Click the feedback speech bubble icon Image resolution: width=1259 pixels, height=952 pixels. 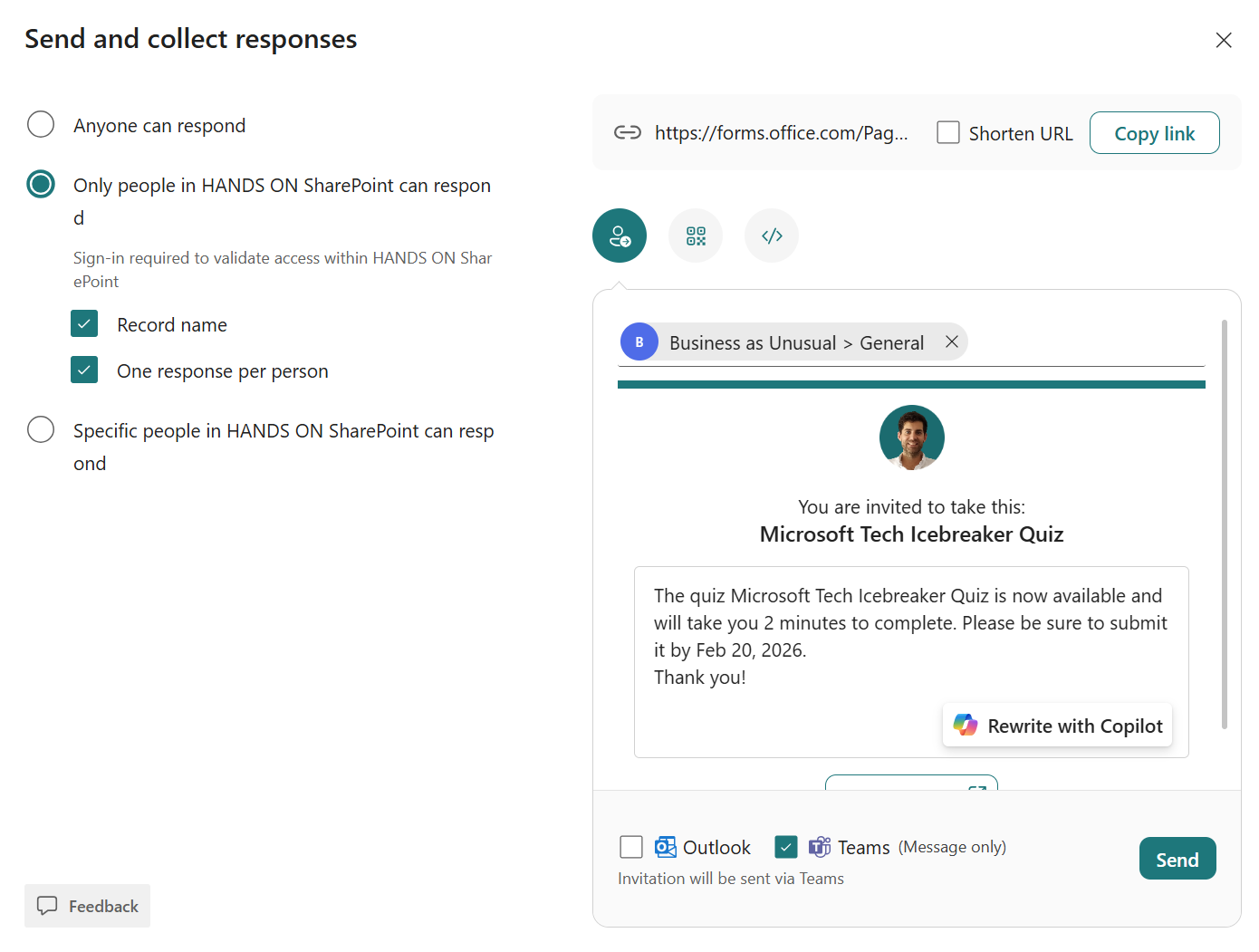pos(47,906)
